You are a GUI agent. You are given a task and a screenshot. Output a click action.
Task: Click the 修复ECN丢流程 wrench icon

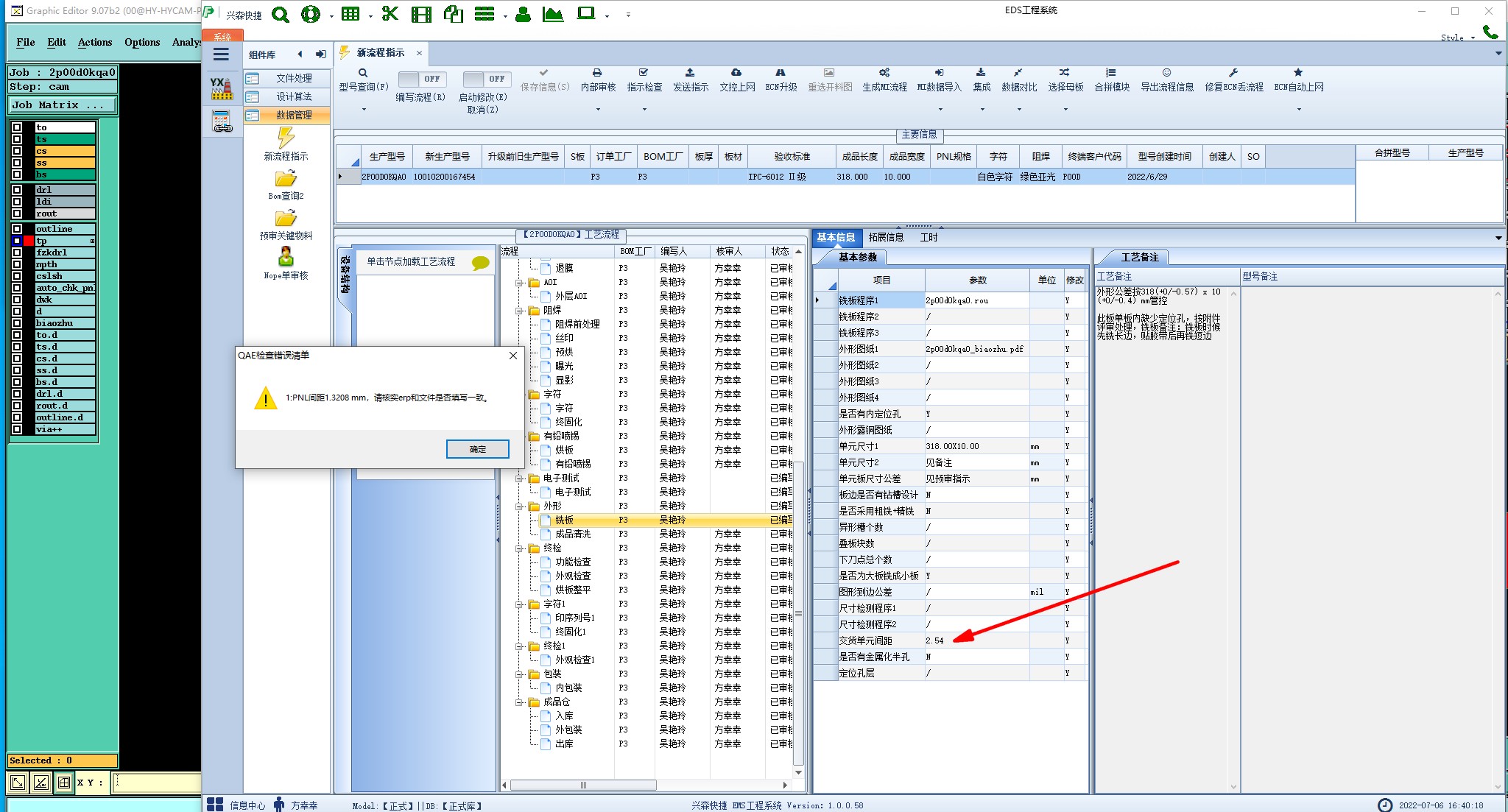click(x=1233, y=73)
